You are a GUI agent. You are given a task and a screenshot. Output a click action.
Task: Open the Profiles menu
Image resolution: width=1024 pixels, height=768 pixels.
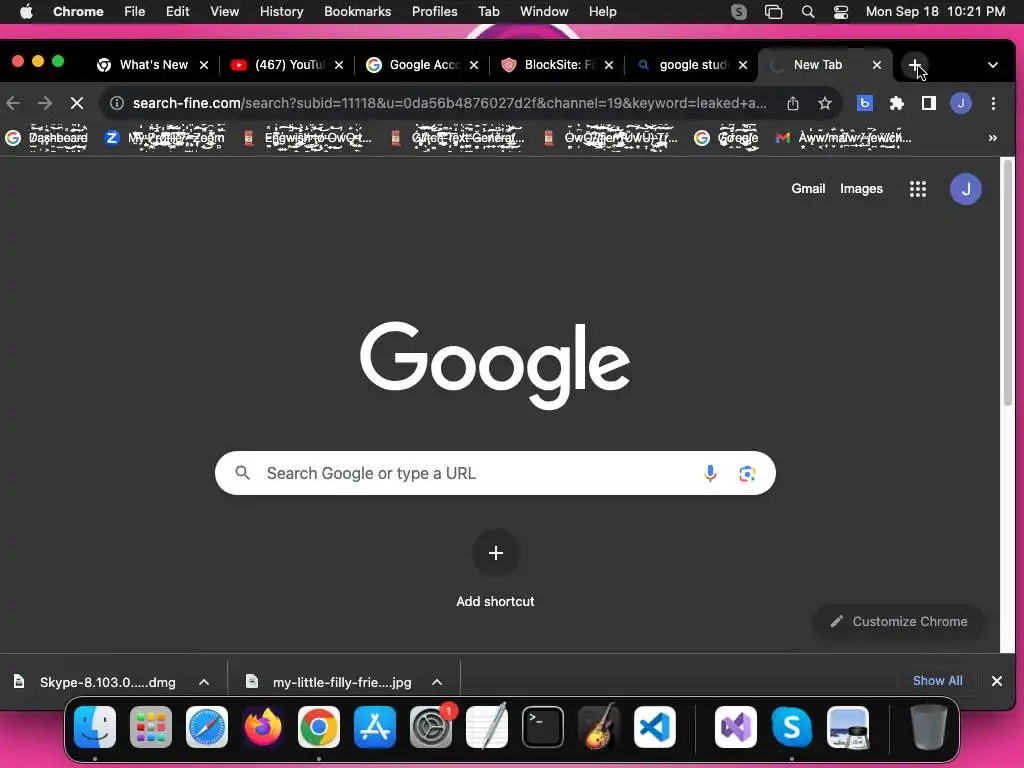(434, 12)
